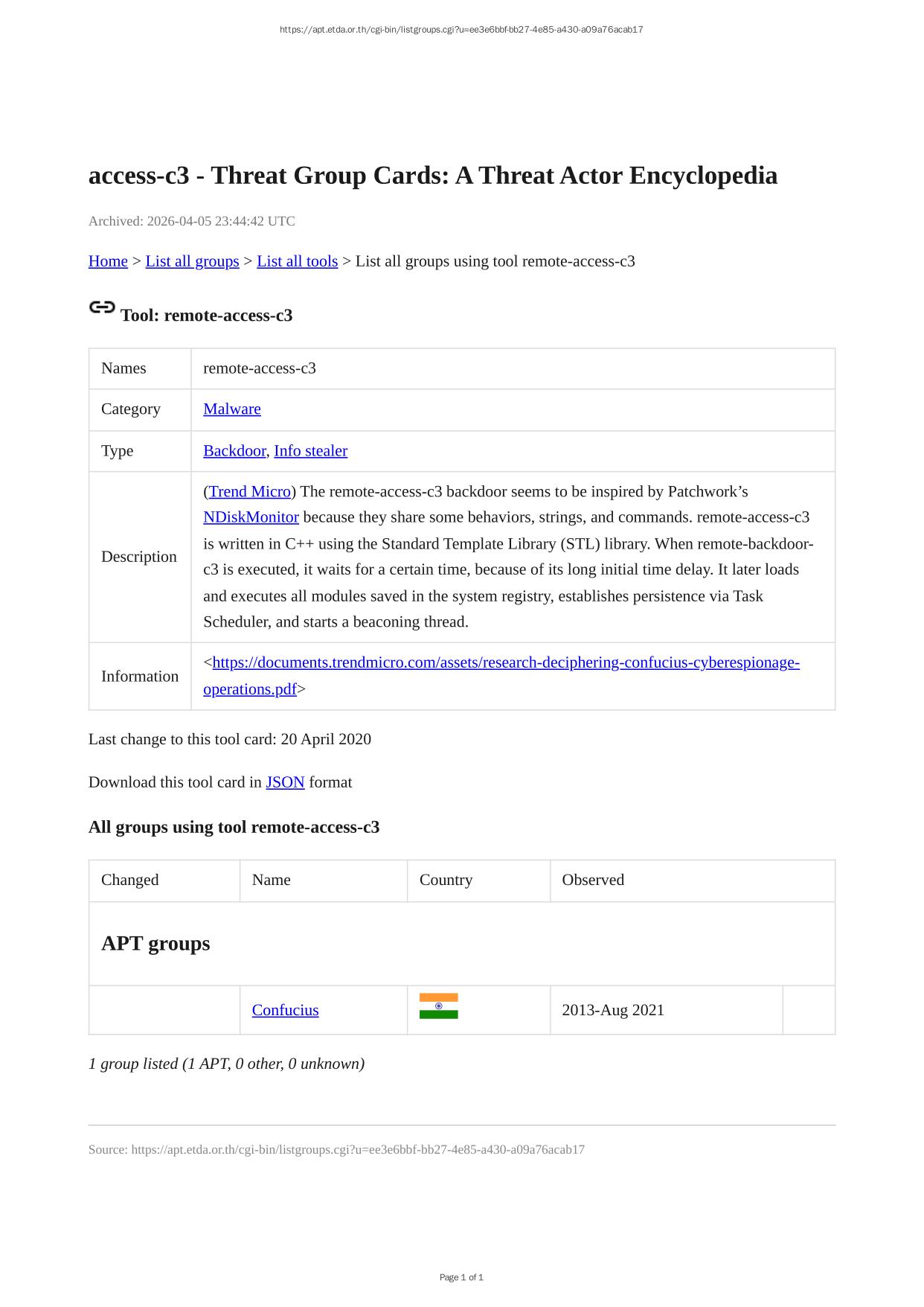Open the List all tools breadcrumb
The image size is (924, 1307).
click(x=297, y=261)
